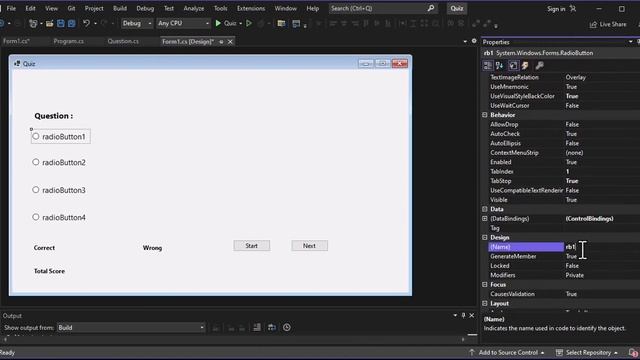Click the (Name) property value field
The height and width of the screenshot is (360, 640).
pyautogui.click(x=602, y=247)
